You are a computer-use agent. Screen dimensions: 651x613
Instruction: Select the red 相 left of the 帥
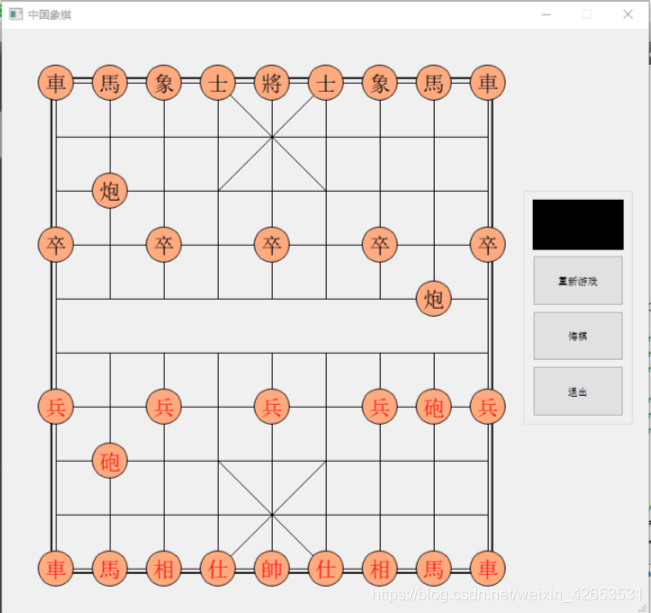(x=164, y=569)
